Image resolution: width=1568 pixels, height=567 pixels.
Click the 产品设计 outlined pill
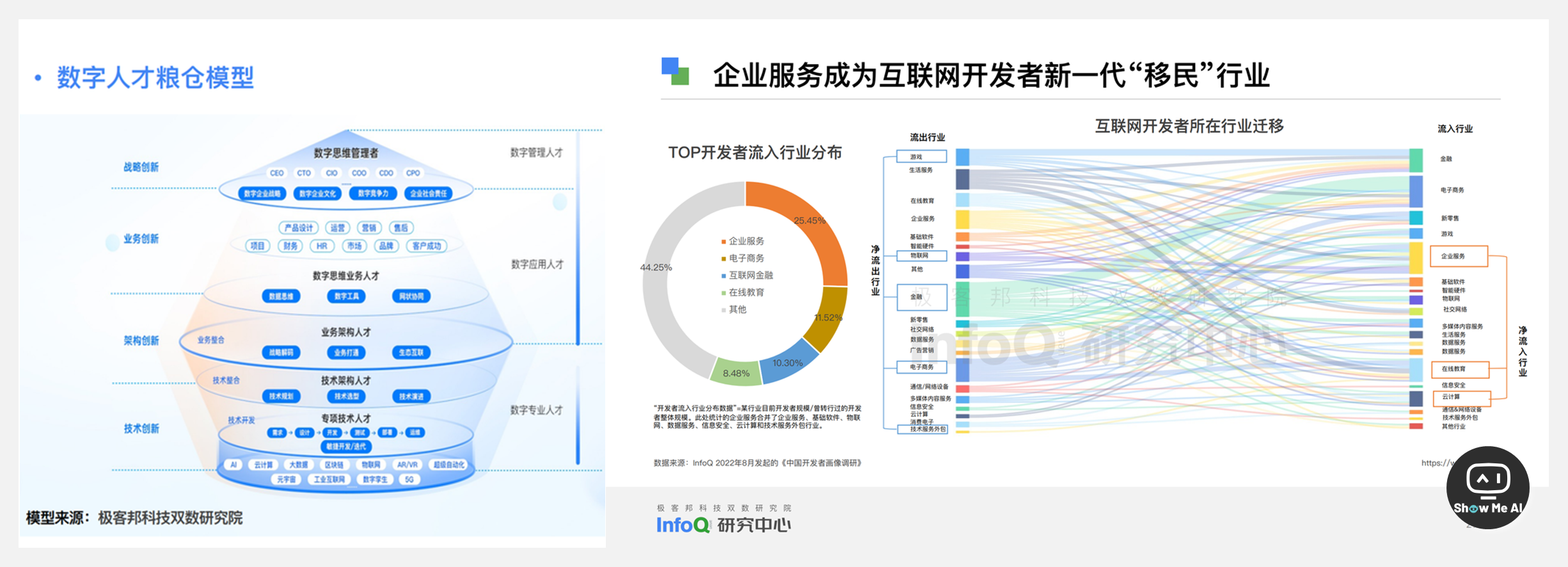(299, 228)
